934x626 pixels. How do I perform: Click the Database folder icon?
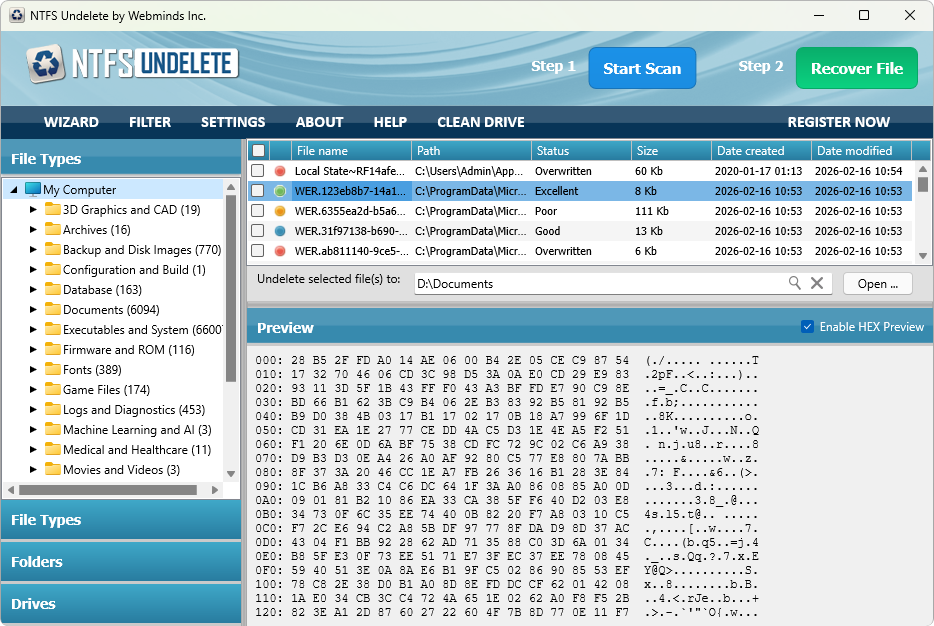tap(53, 289)
